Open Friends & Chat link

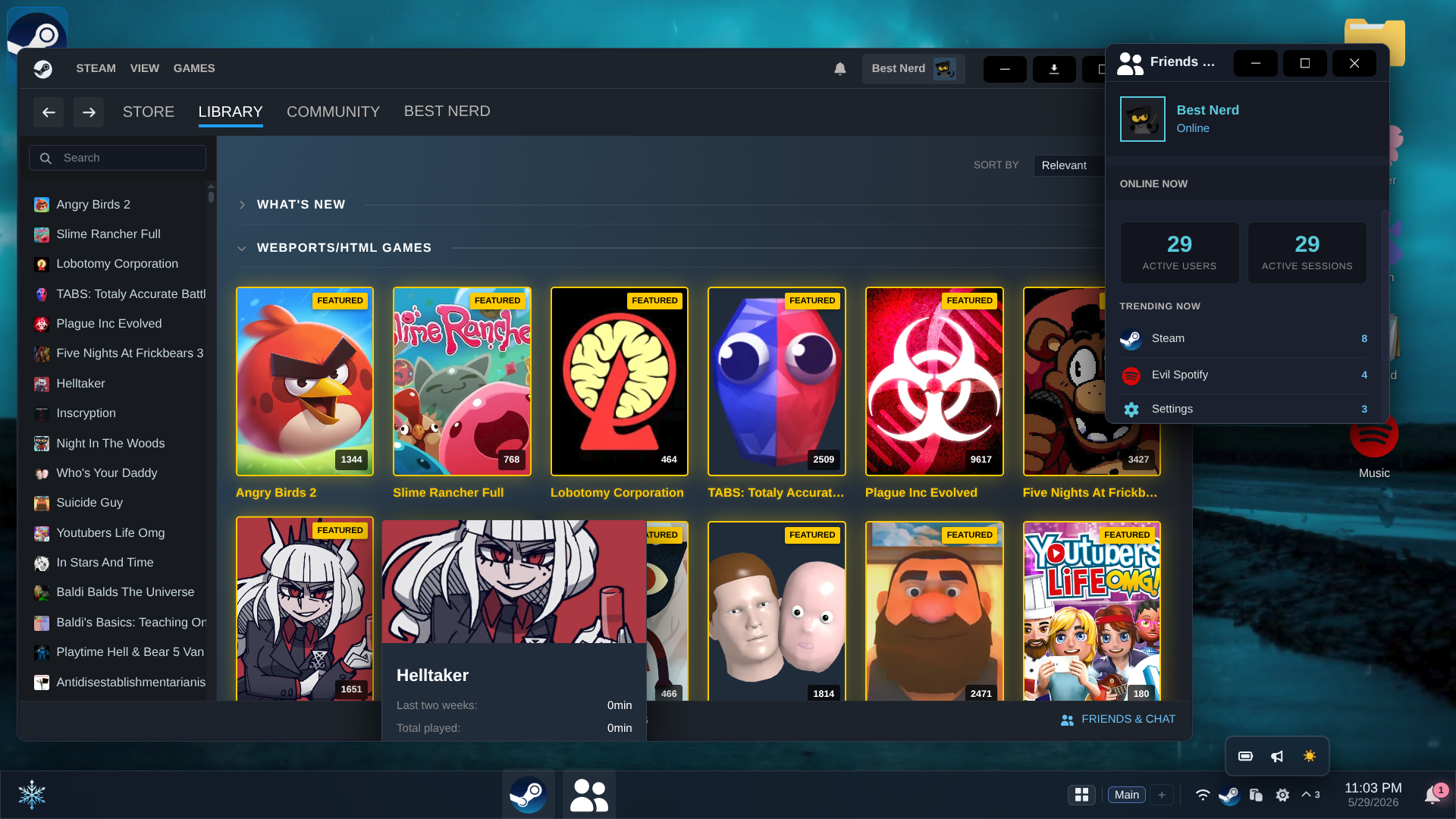(1118, 720)
